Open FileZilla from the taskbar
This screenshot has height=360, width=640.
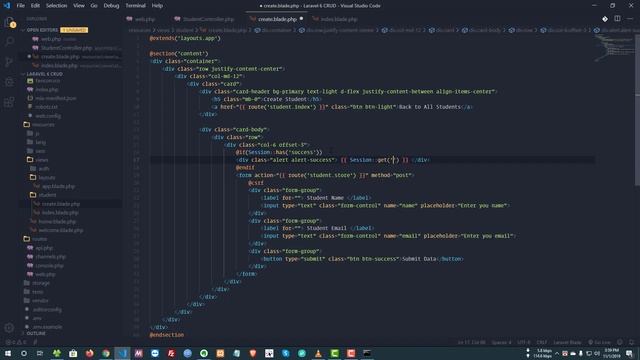171,353
